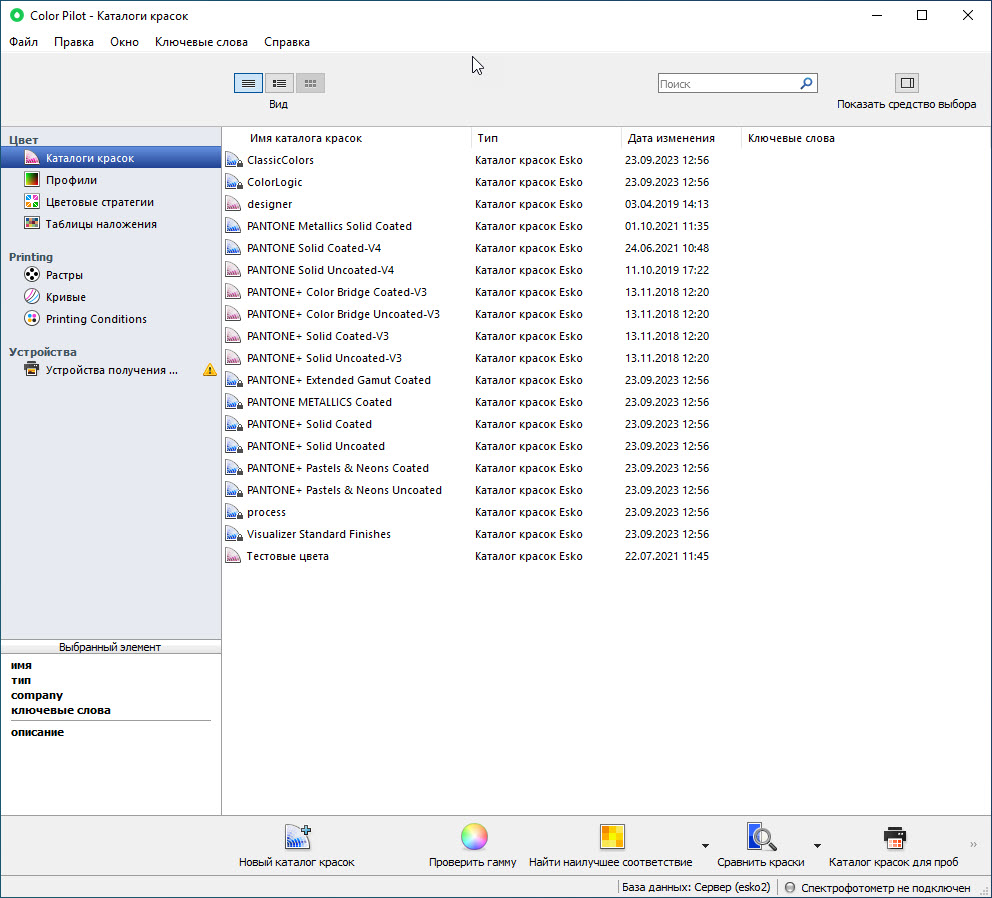The height and width of the screenshot is (898, 992).
Task: Open the Файл menu
Action: click(x=23, y=42)
